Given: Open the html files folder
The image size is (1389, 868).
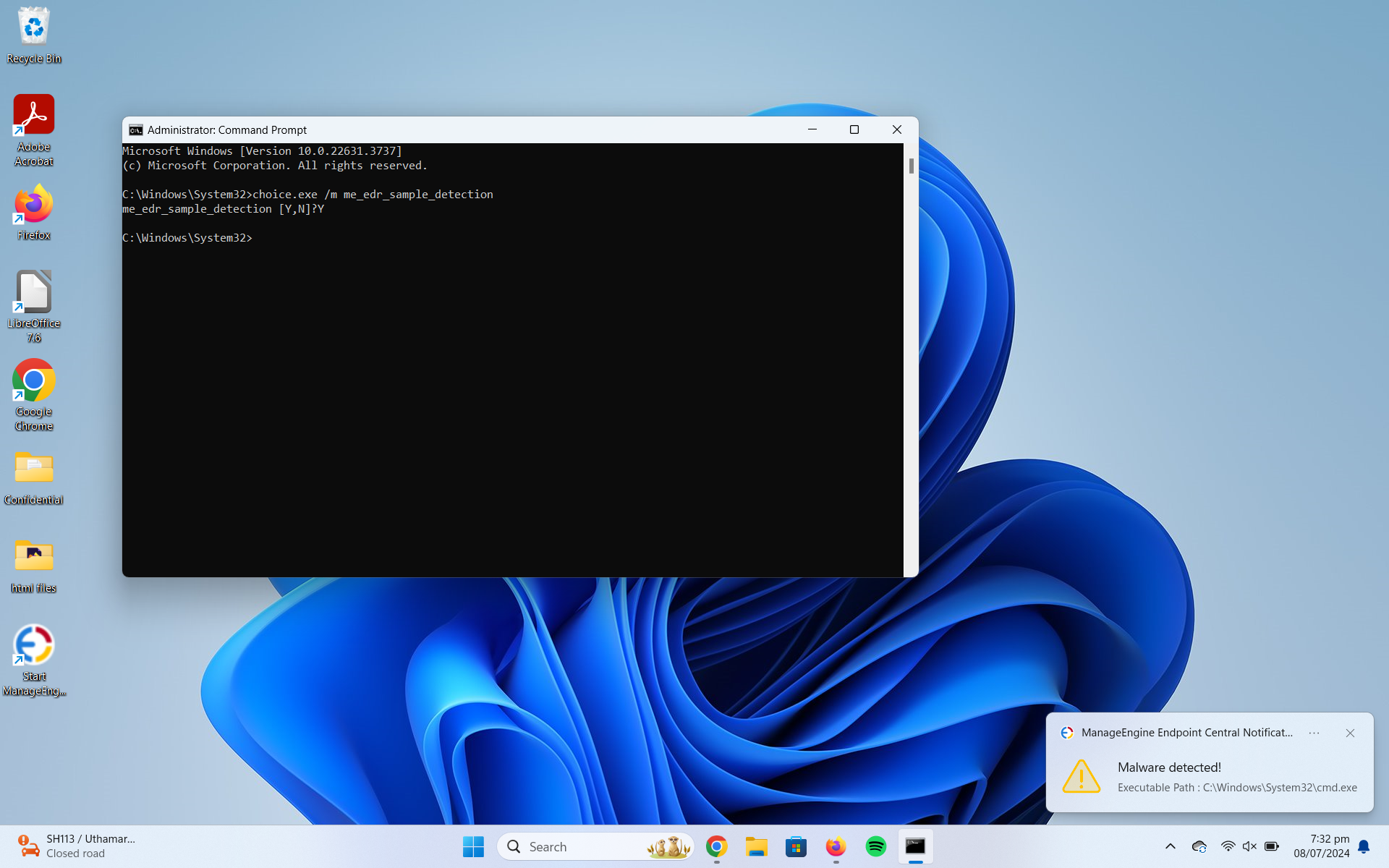Looking at the screenshot, I should pos(33,557).
